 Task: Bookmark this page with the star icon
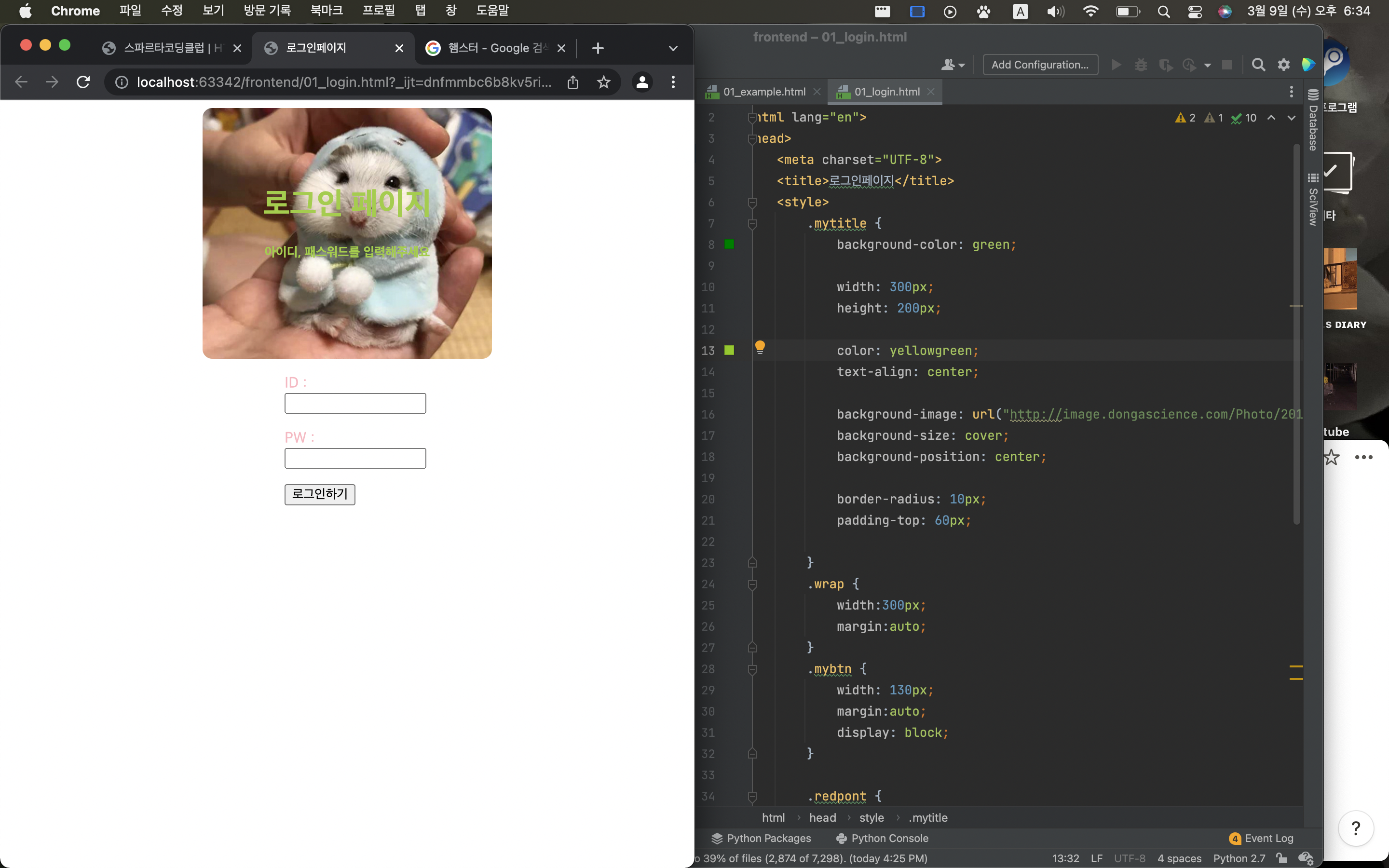point(603,82)
